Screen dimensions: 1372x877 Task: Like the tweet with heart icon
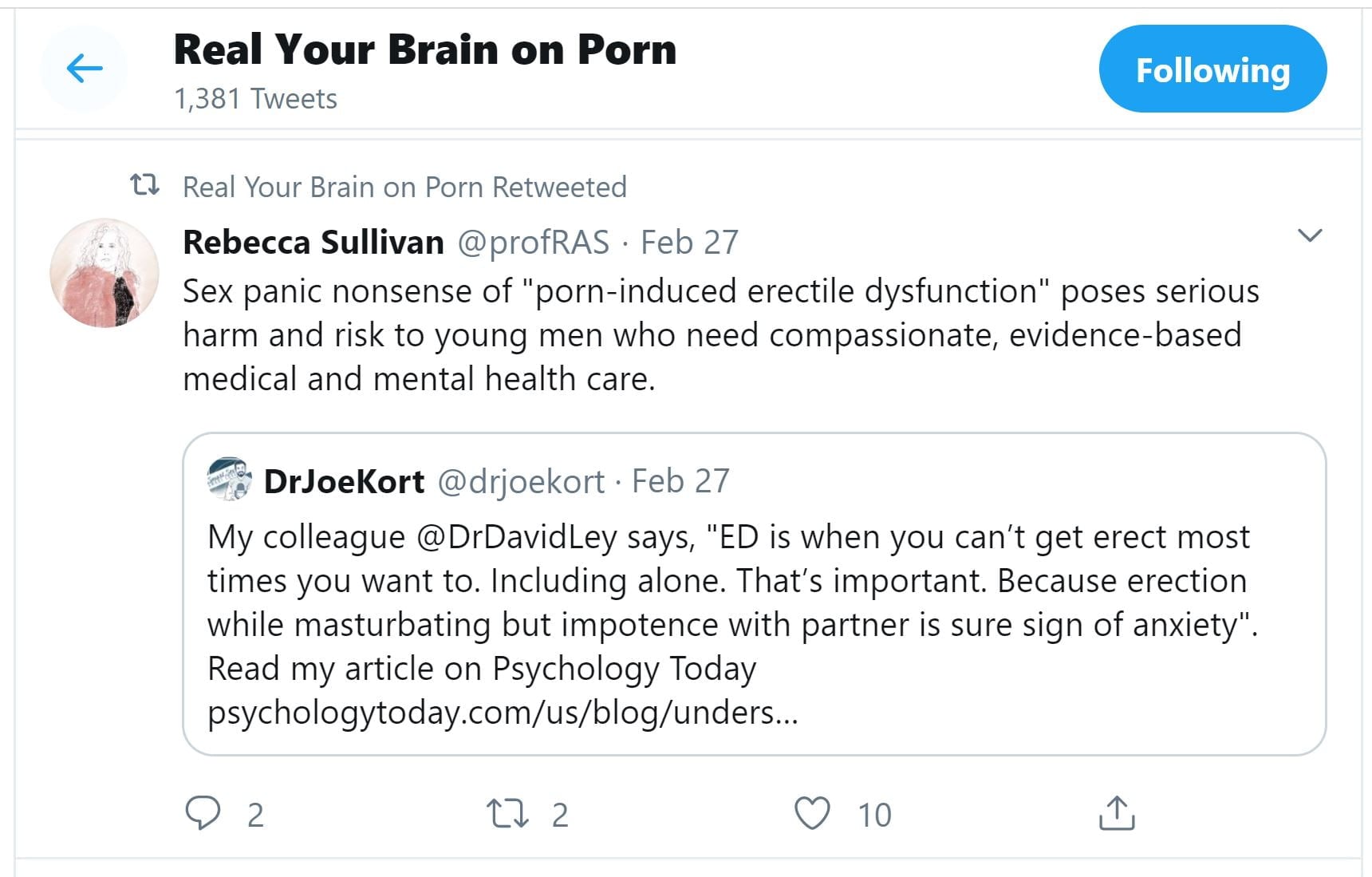(x=812, y=813)
